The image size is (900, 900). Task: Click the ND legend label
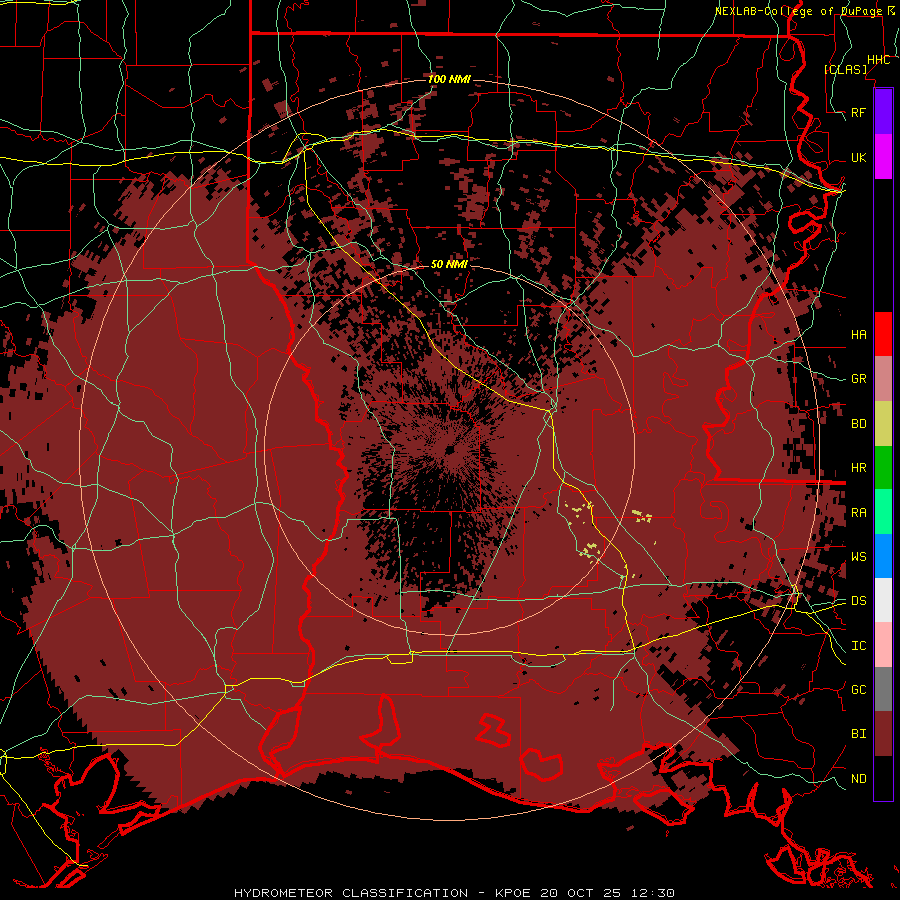858,779
